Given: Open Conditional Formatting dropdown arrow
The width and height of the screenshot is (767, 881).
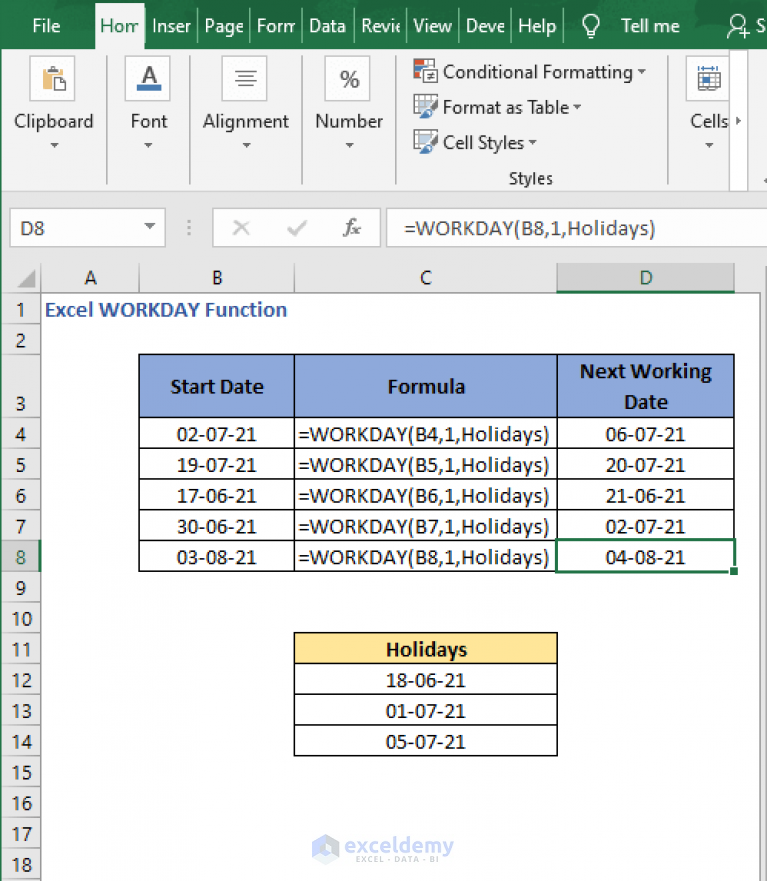Looking at the screenshot, I should tap(642, 72).
